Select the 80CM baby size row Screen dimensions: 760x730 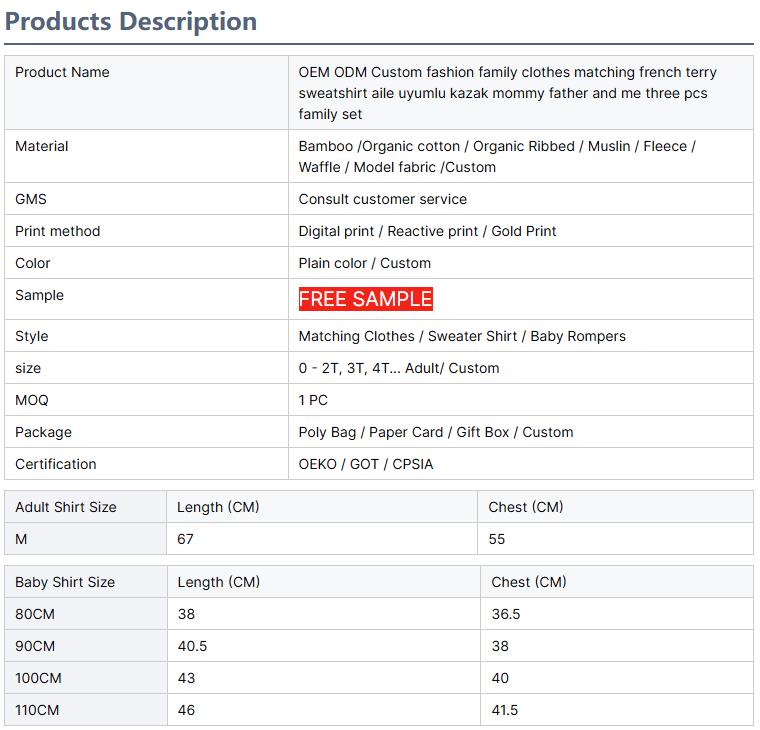[35, 614]
